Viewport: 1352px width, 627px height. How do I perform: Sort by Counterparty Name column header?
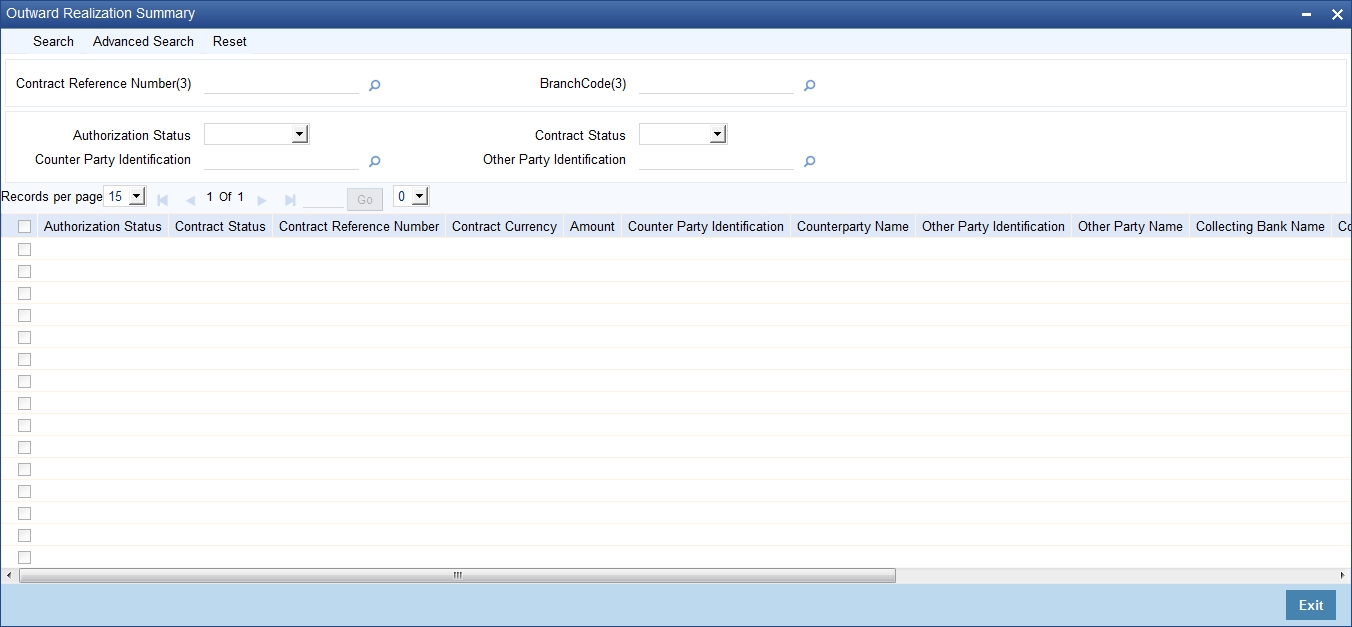click(853, 227)
